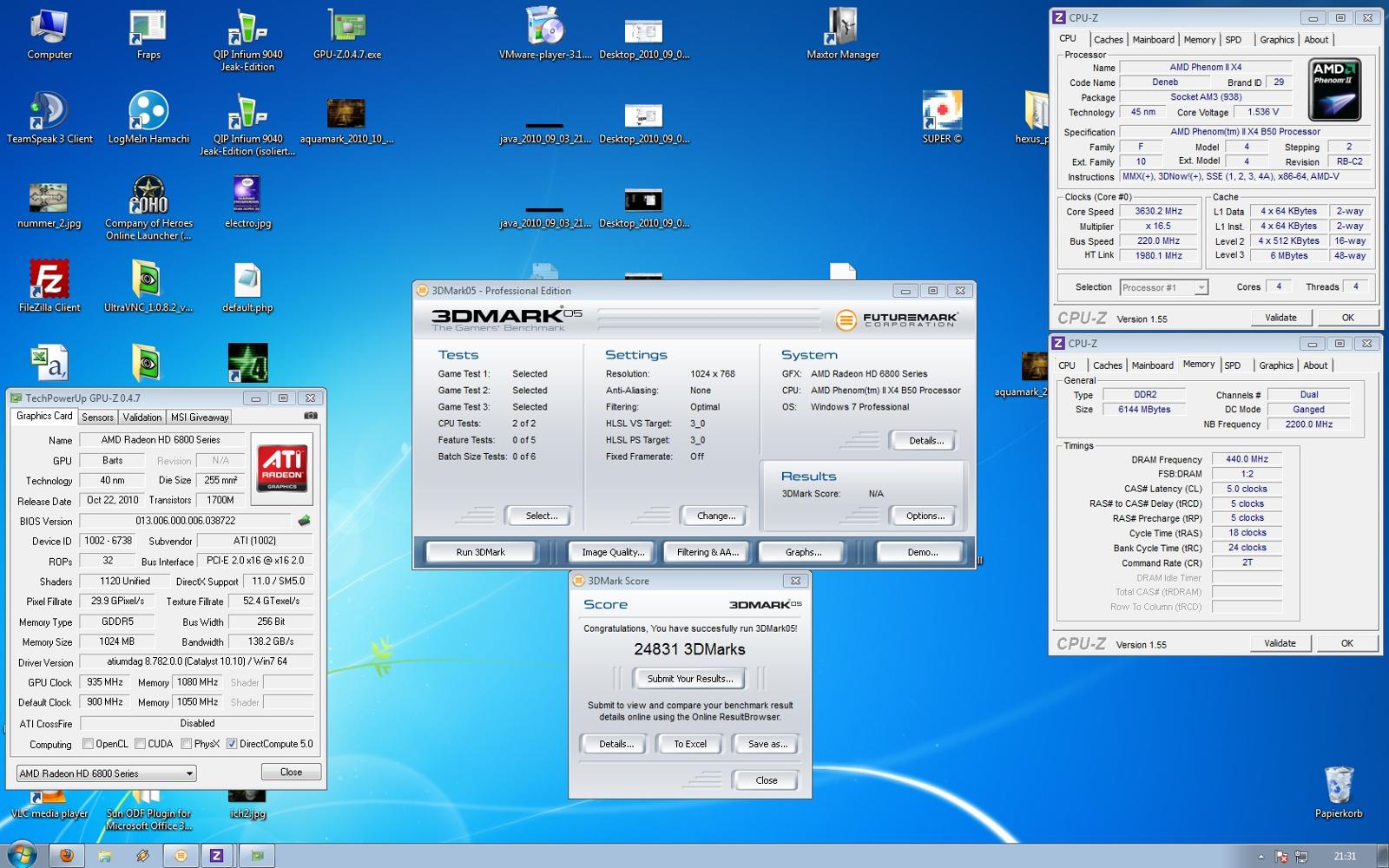Click the Tests Select... button
The height and width of the screenshot is (868, 1389).
542,516
